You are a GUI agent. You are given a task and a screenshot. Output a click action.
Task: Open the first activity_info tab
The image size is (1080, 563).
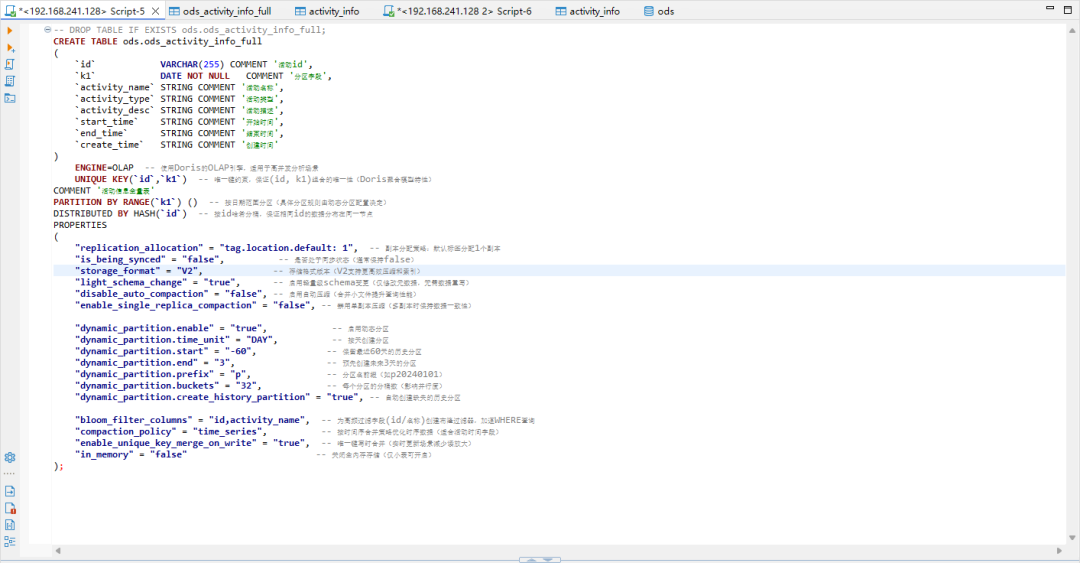pyautogui.click(x=327, y=11)
